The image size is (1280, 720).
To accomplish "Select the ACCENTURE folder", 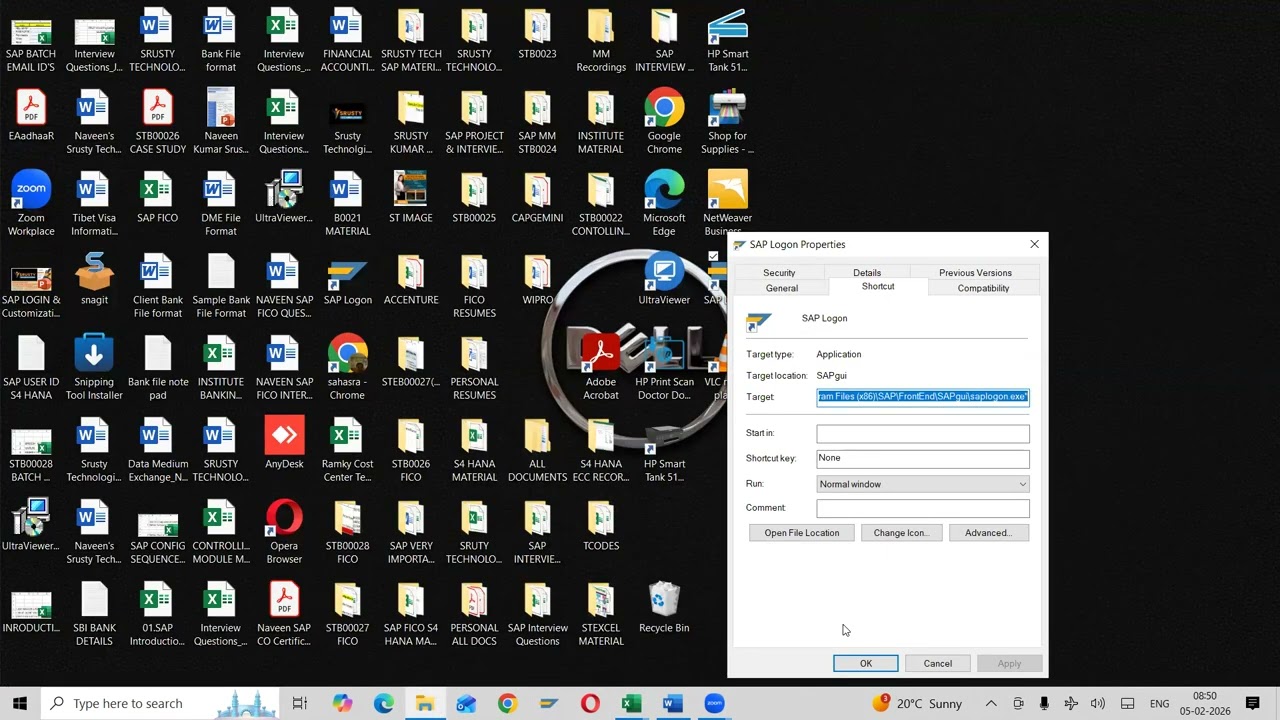I will coord(411,281).
